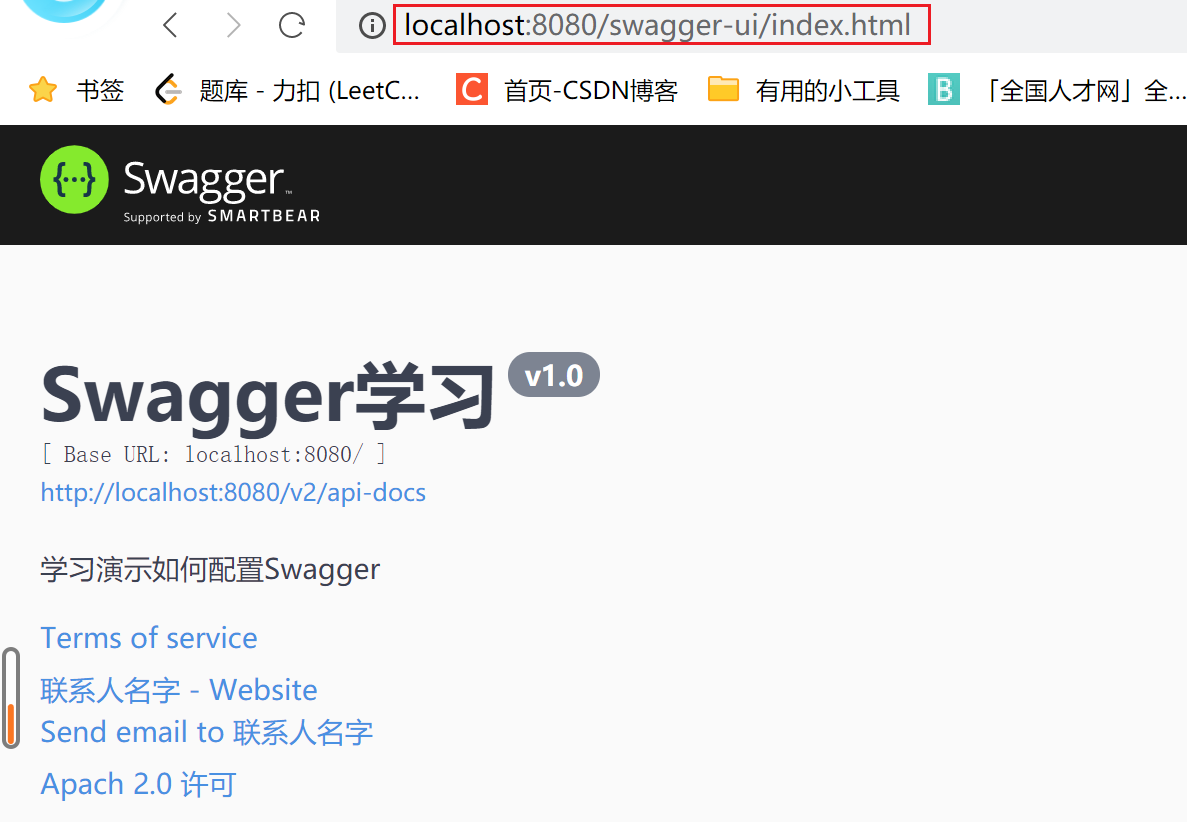Open the CSDN博客 bookmark icon
Image resolution: width=1187 pixels, height=822 pixels.
[x=471, y=89]
